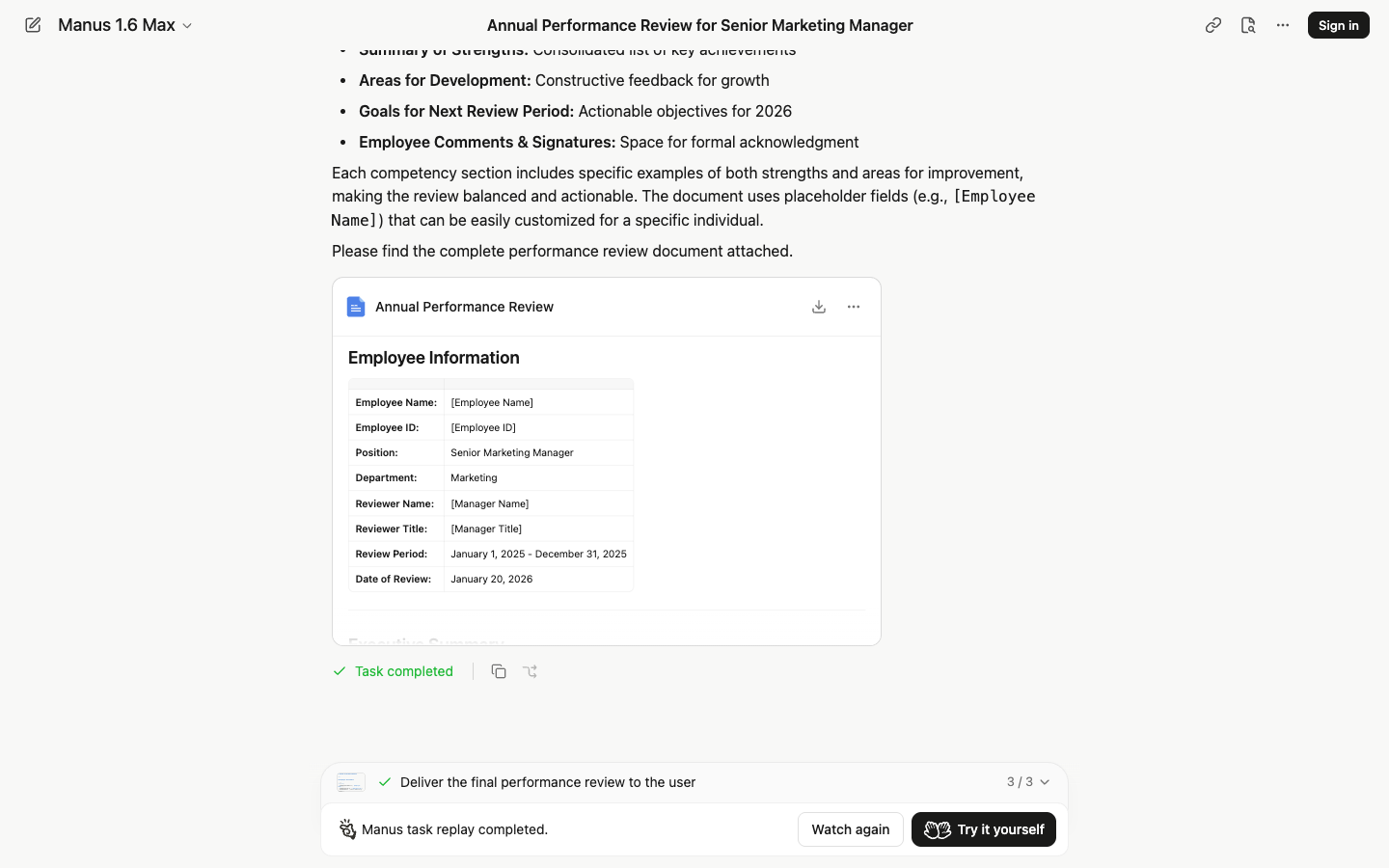
Task: Open document card more options menu
Action: click(x=854, y=307)
